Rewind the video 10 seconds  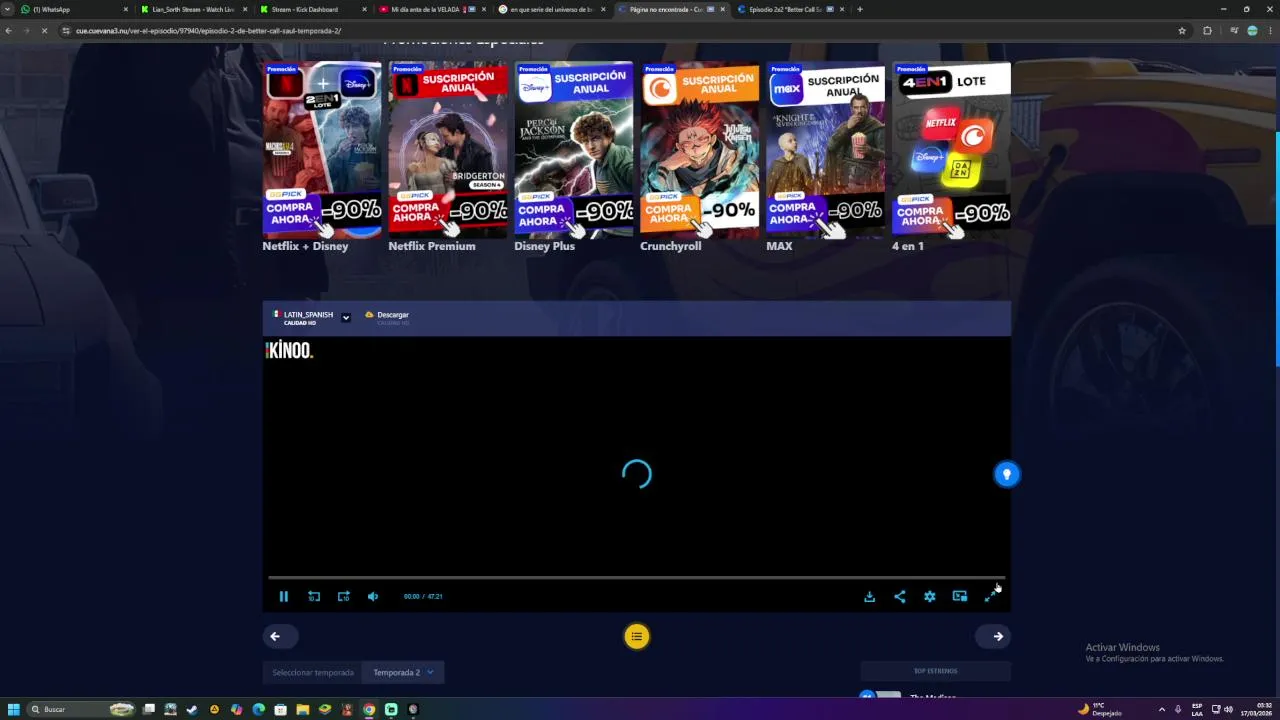click(314, 596)
